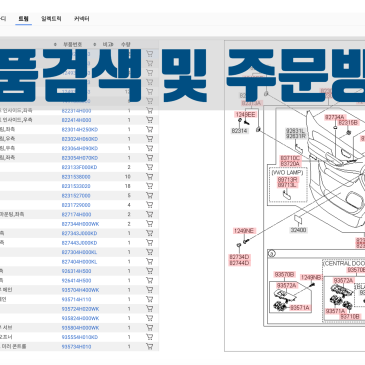Click cart icon for part 822414H000
Screen dimensions: 365x365
(149, 120)
